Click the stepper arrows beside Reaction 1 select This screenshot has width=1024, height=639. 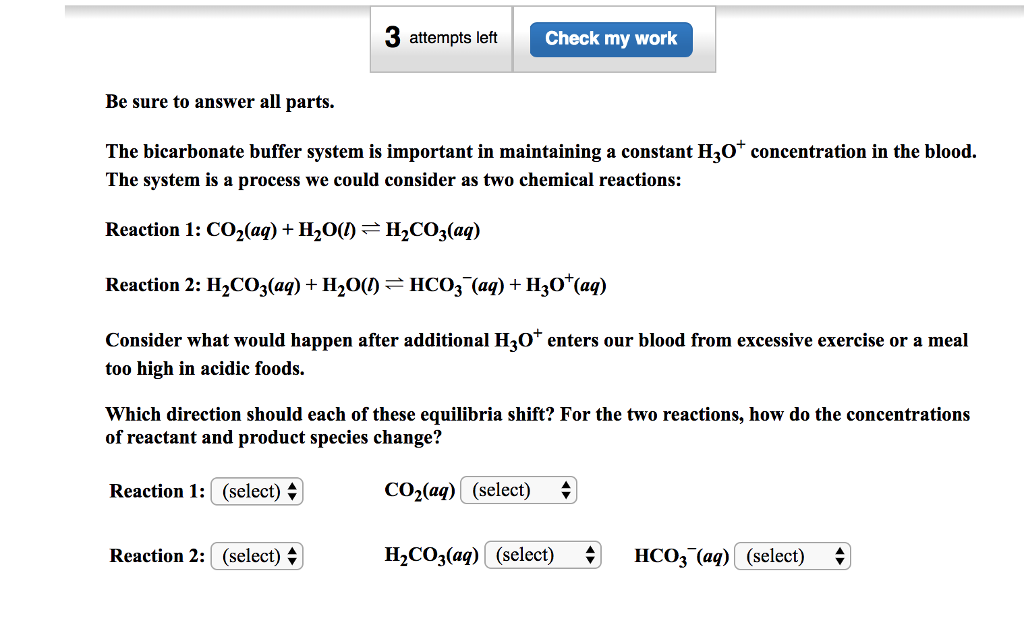pyautogui.click(x=292, y=491)
